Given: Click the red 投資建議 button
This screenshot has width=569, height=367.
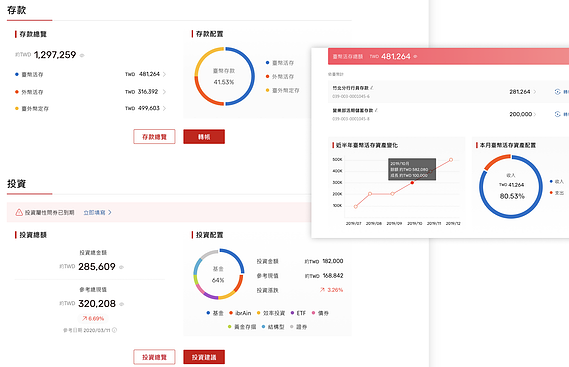Looking at the screenshot, I should (204, 357).
